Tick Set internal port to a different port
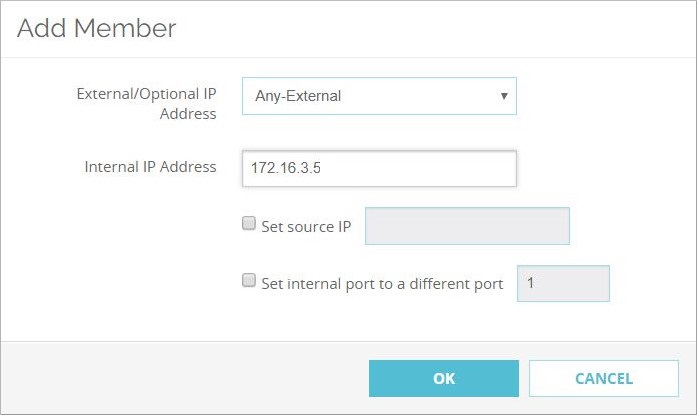The height and width of the screenshot is (415, 697). coord(249,282)
